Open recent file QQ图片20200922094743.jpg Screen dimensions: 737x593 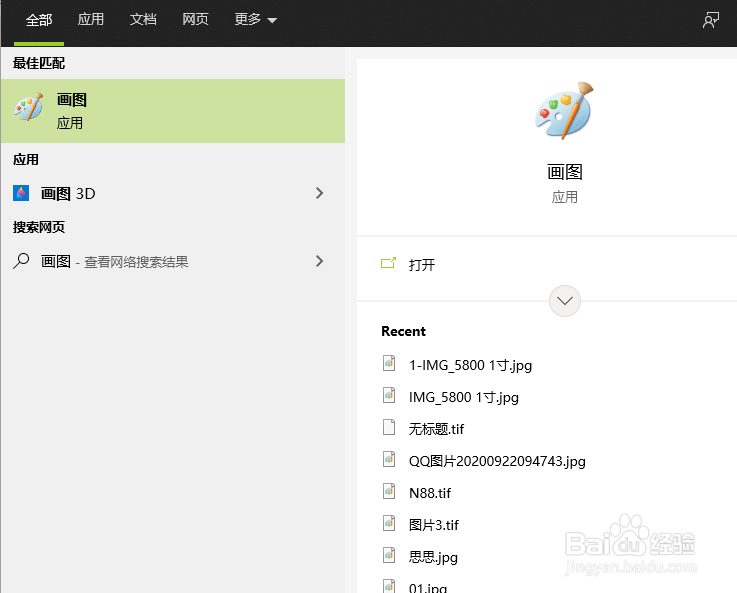pyautogui.click(x=497, y=461)
